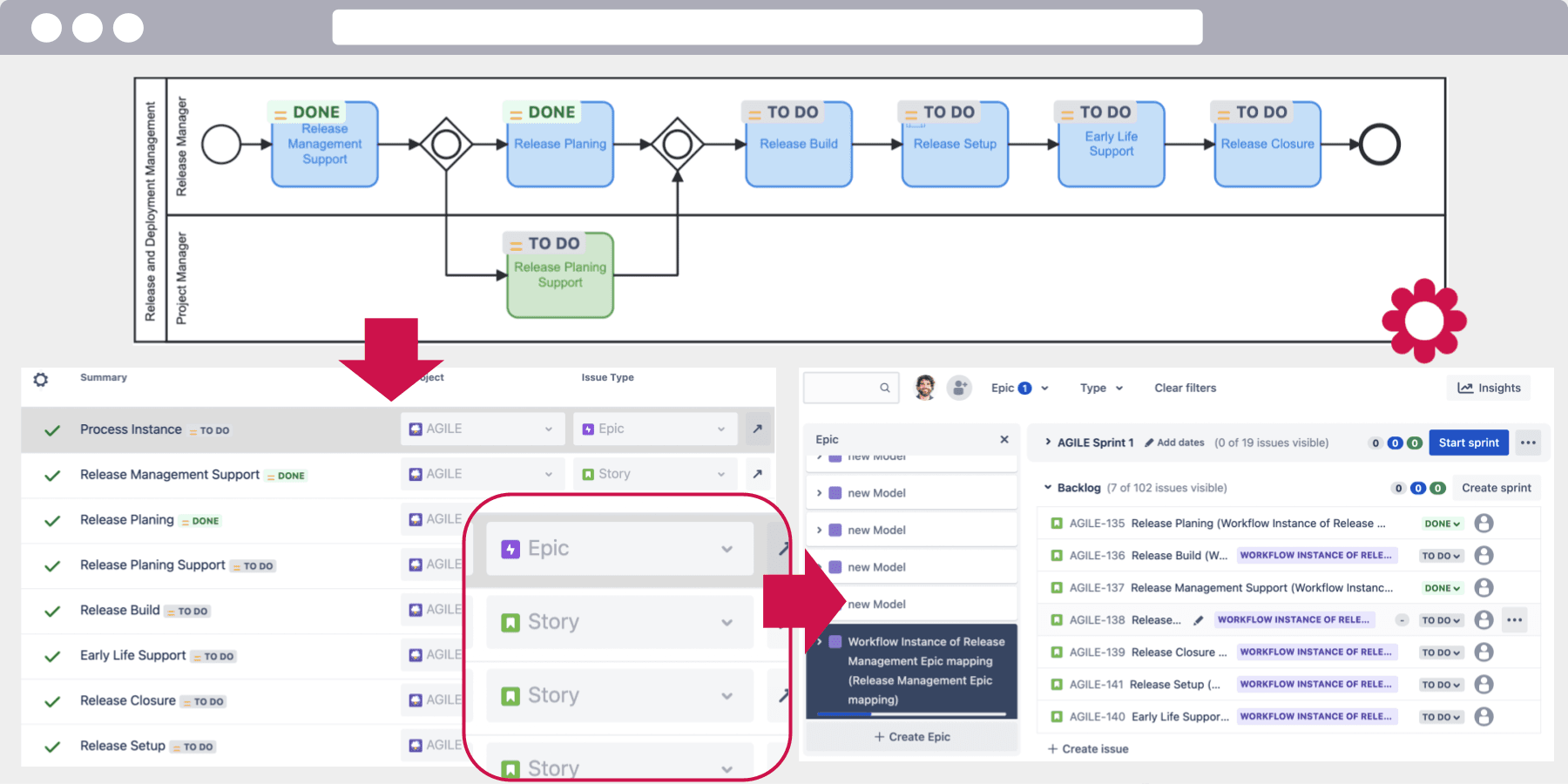Open the Type filter dropdown
1568x784 pixels.
pos(1101,388)
